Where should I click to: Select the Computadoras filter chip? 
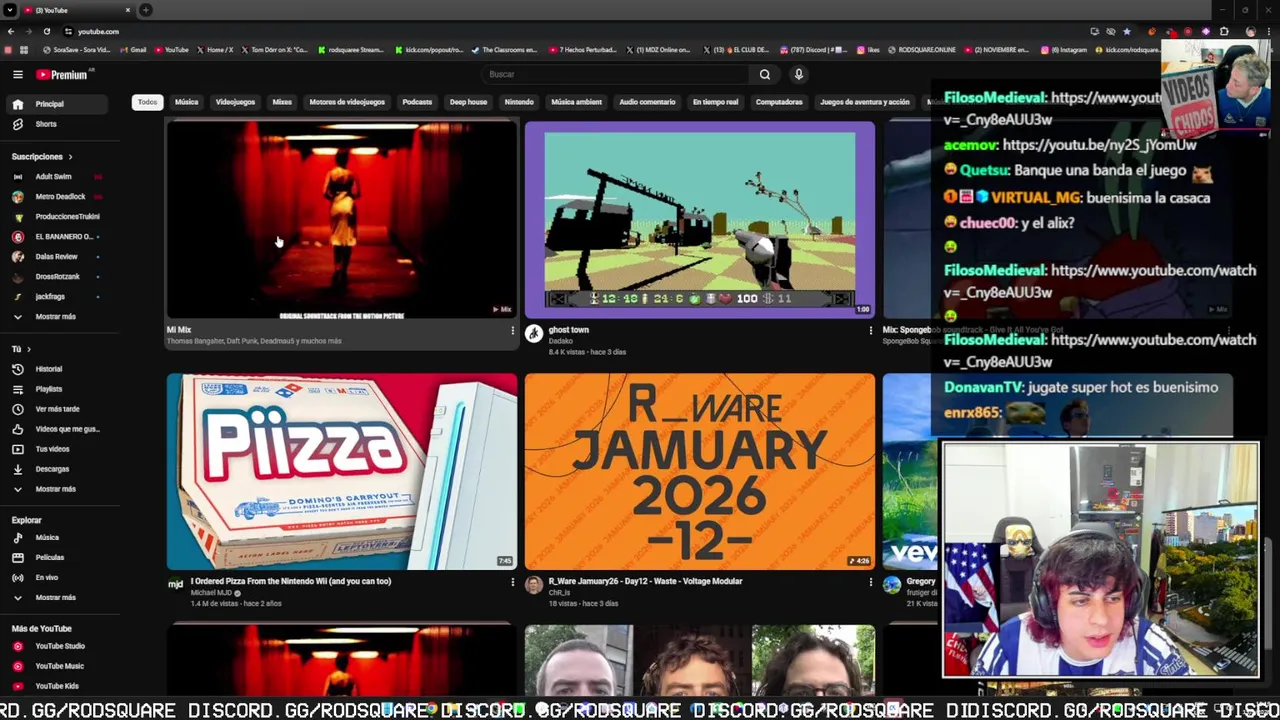(x=779, y=102)
